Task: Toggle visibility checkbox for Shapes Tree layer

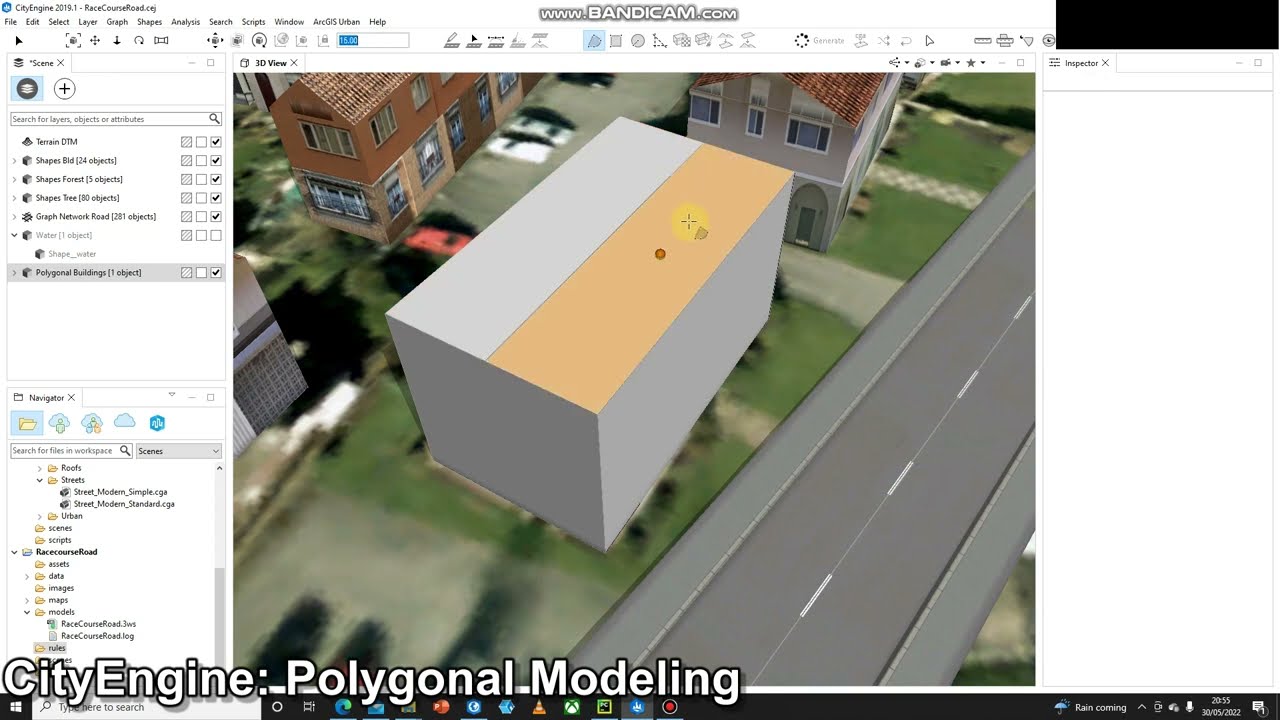Action: point(216,198)
